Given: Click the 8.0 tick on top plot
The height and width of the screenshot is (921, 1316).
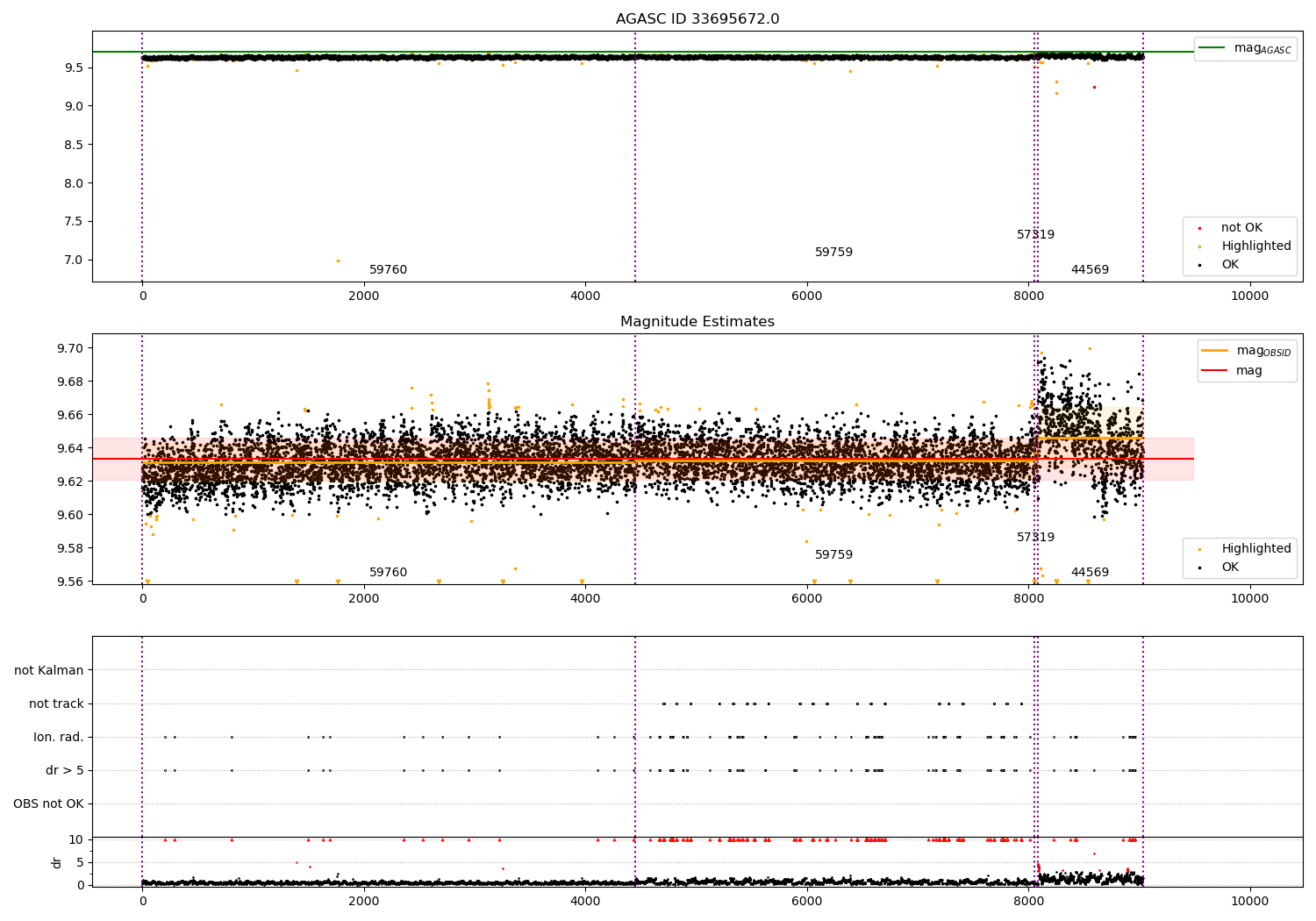Looking at the screenshot, I should coord(74,183).
